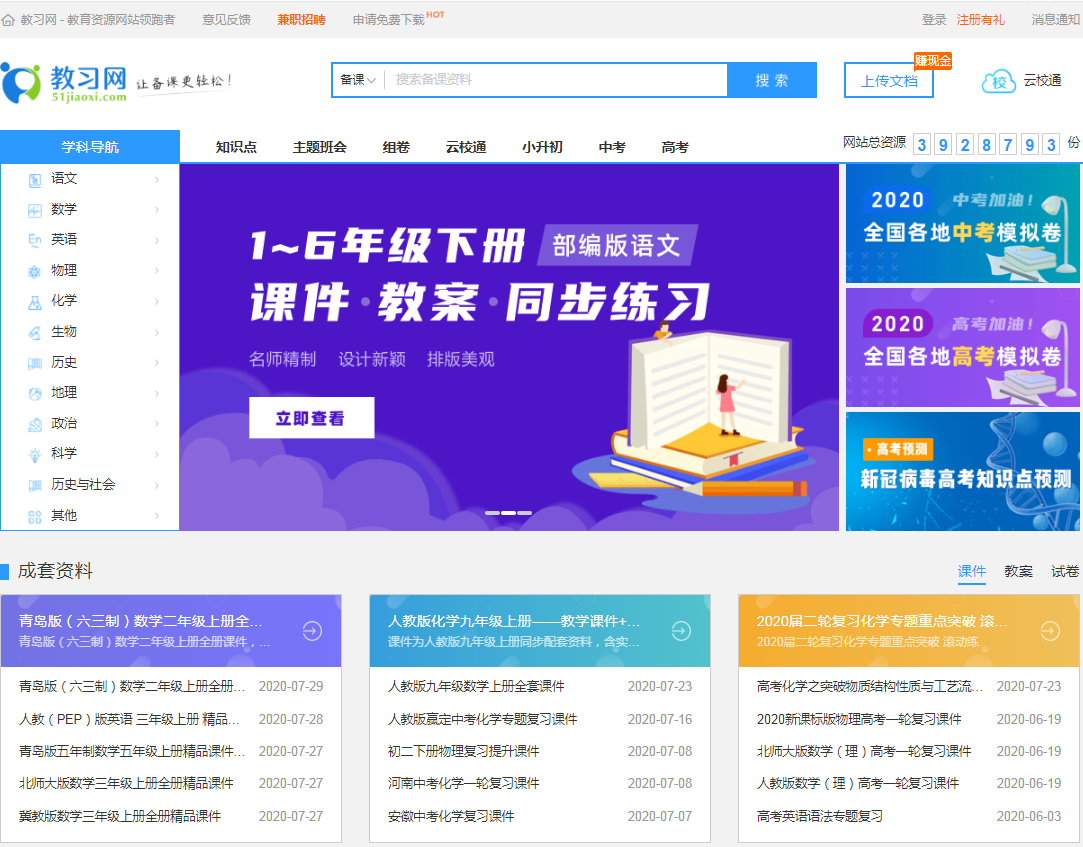This screenshot has height=847, width=1083.
Task: Open the 物理 subject icon in sidebar
Action: [x=35, y=272]
